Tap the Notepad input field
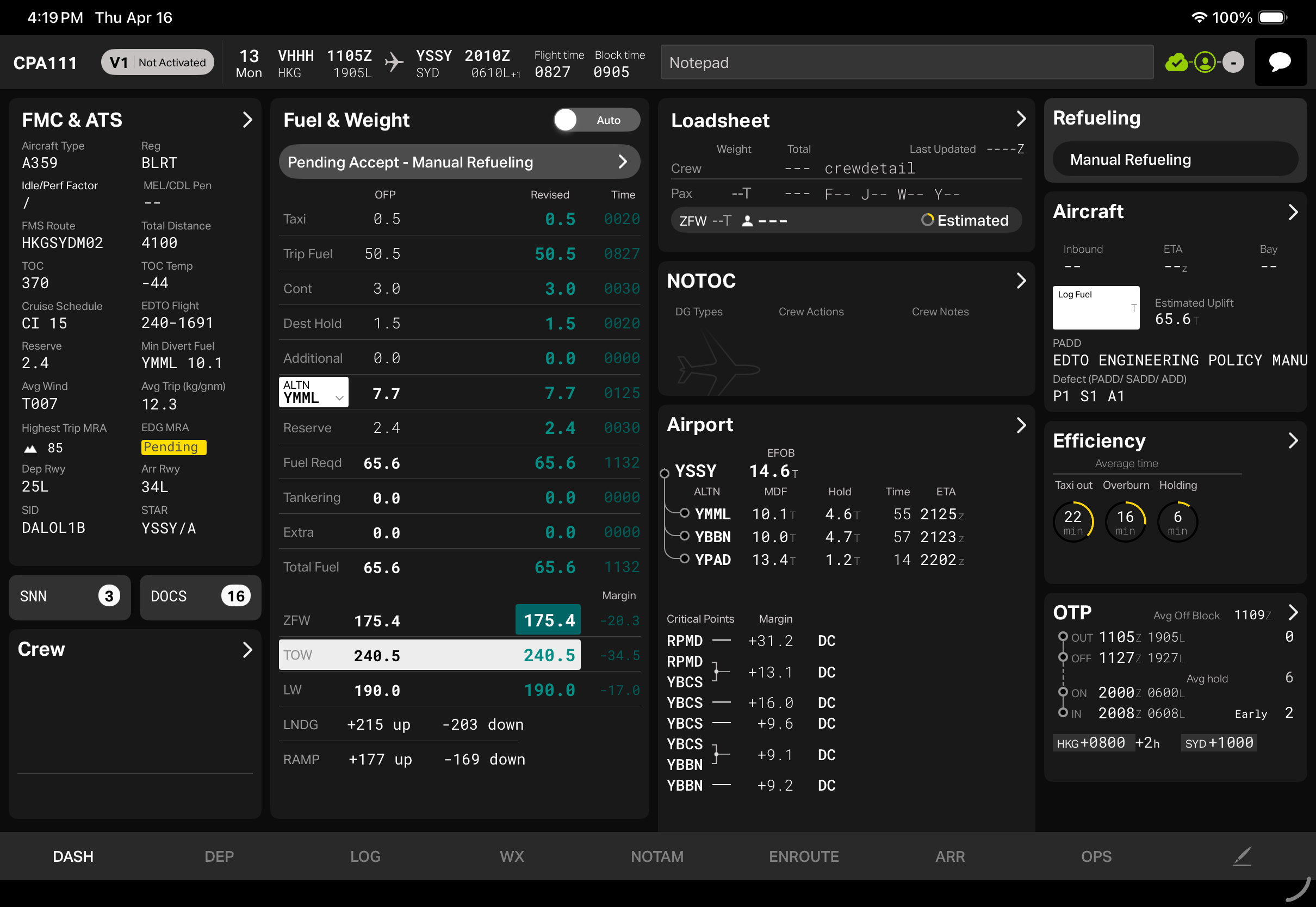The image size is (1316, 907). point(907,63)
